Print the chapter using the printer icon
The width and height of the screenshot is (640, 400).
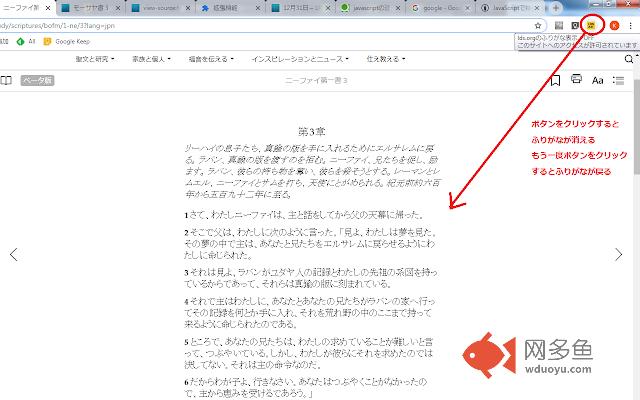tap(576, 79)
